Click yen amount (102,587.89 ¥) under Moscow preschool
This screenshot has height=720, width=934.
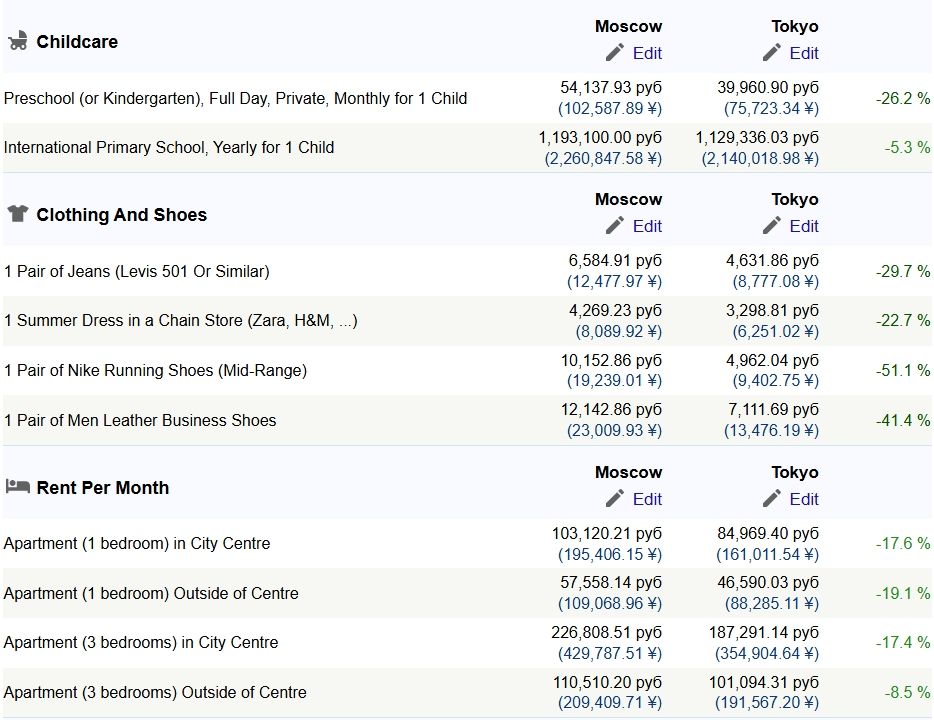click(x=610, y=109)
